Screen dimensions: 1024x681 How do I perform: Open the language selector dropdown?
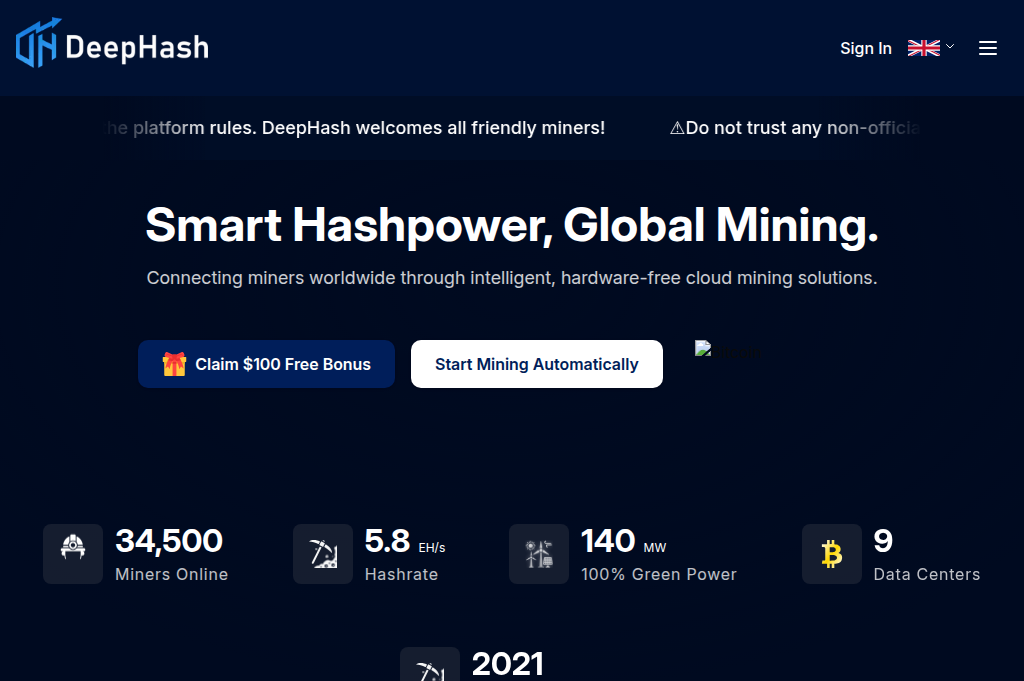(x=930, y=48)
